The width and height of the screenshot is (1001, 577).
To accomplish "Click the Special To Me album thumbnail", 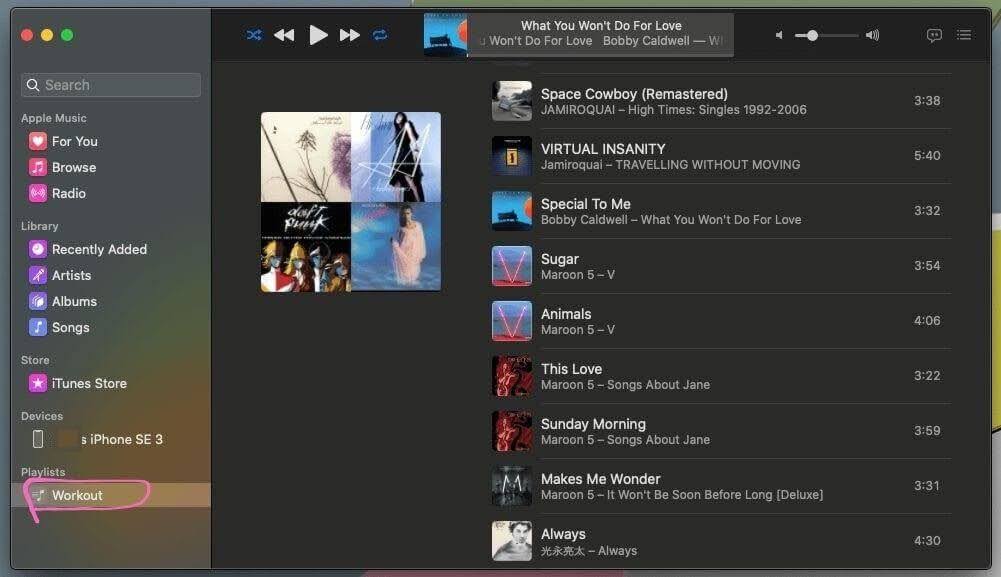I will 512,211.
